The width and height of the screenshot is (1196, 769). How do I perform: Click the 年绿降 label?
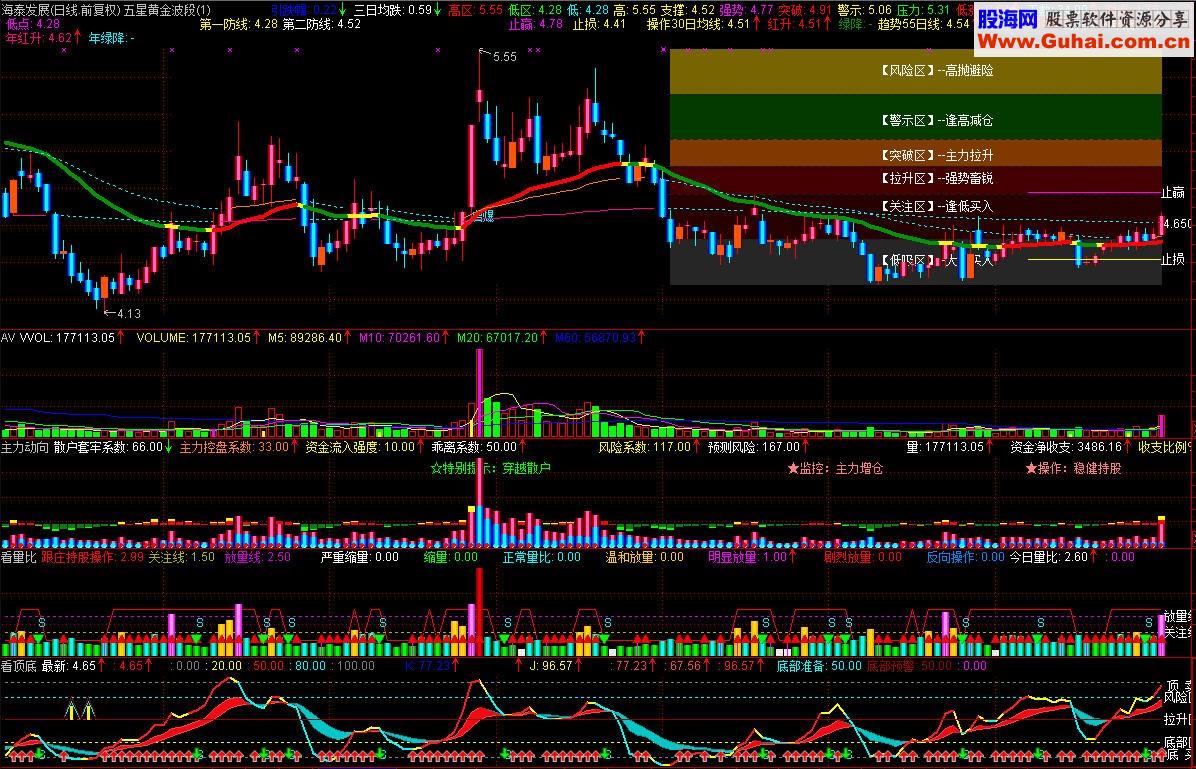point(112,37)
